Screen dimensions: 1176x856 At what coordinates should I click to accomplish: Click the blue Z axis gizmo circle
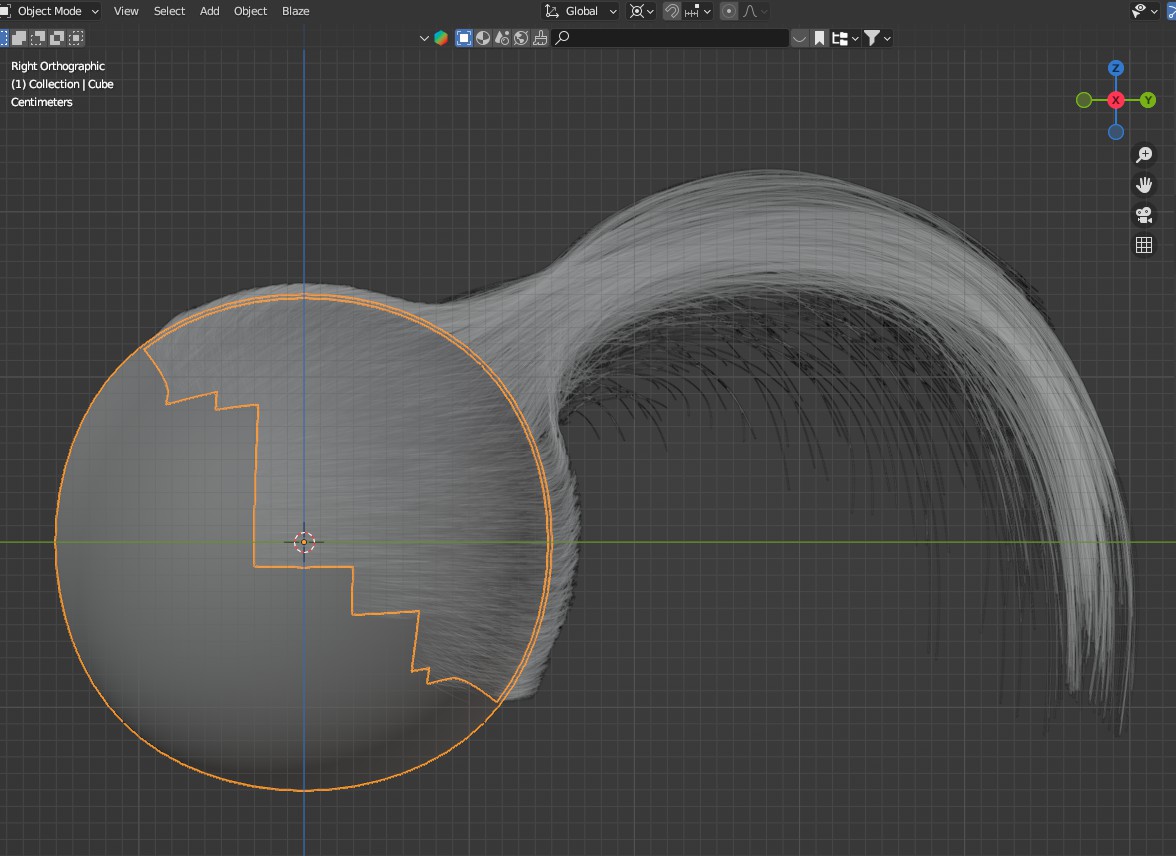pyautogui.click(x=1116, y=68)
